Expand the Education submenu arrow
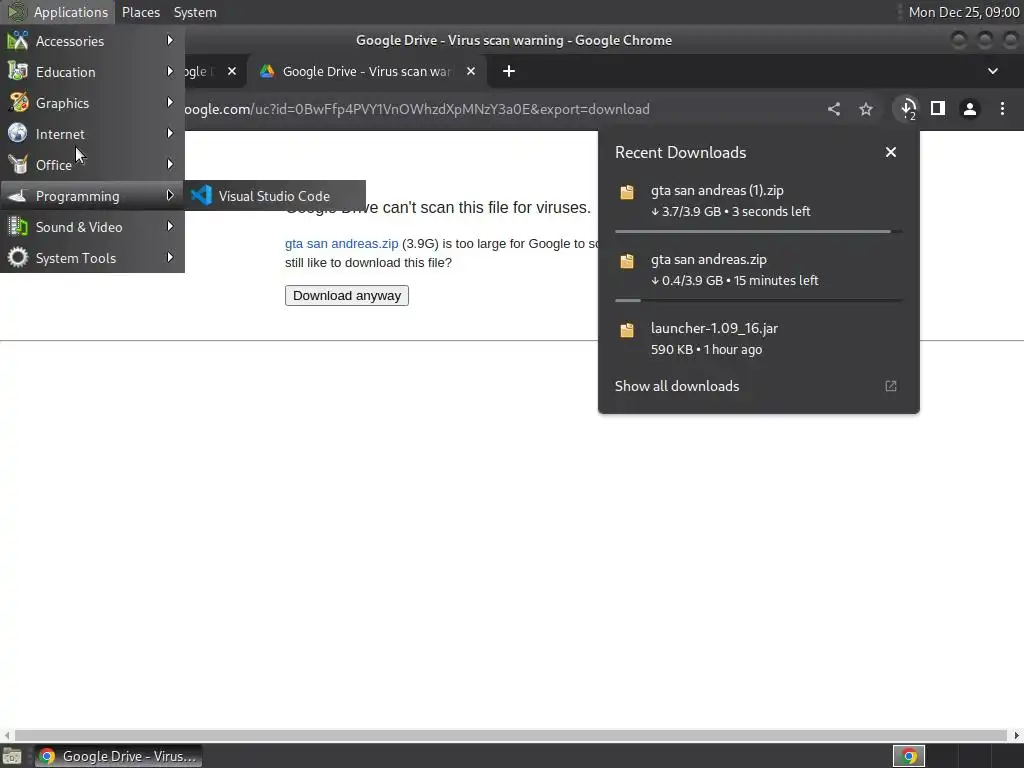 pyautogui.click(x=170, y=71)
